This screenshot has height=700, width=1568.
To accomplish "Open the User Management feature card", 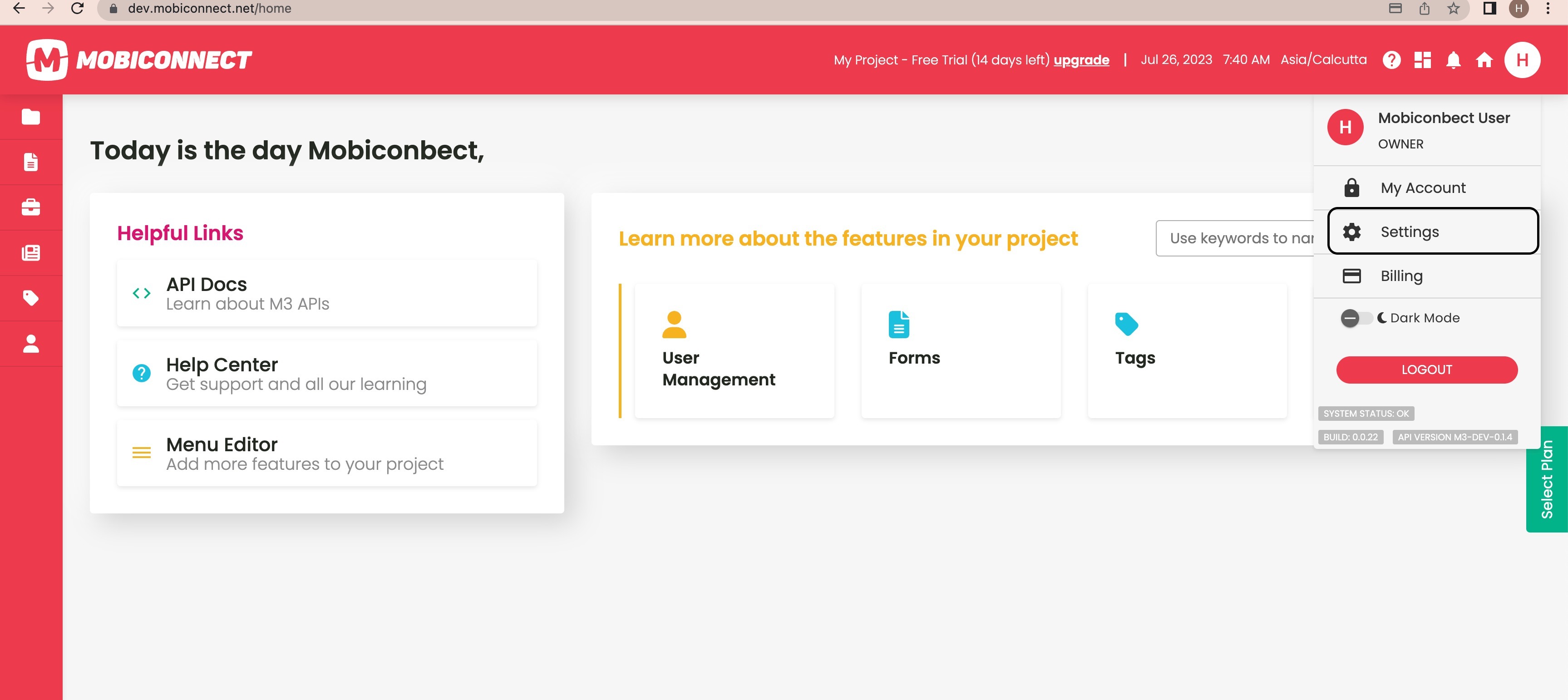I will tap(734, 350).
